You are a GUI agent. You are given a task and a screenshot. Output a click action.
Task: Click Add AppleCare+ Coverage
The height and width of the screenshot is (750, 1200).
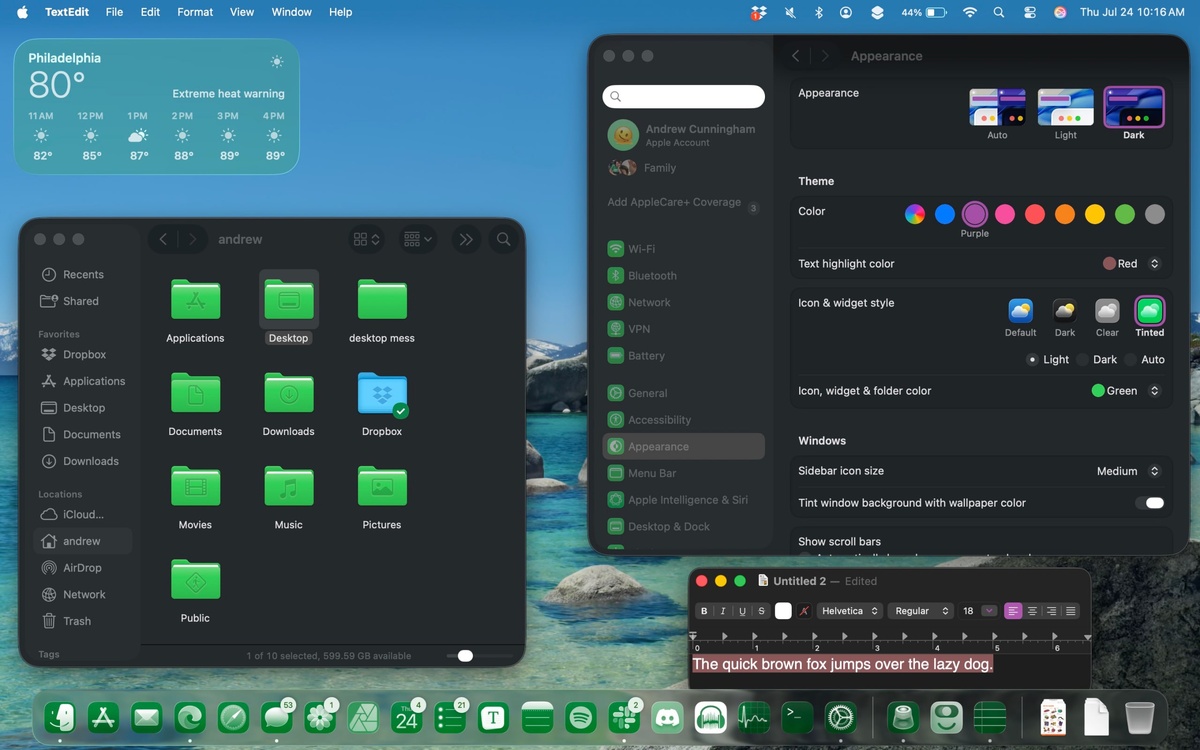click(x=684, y=203)
